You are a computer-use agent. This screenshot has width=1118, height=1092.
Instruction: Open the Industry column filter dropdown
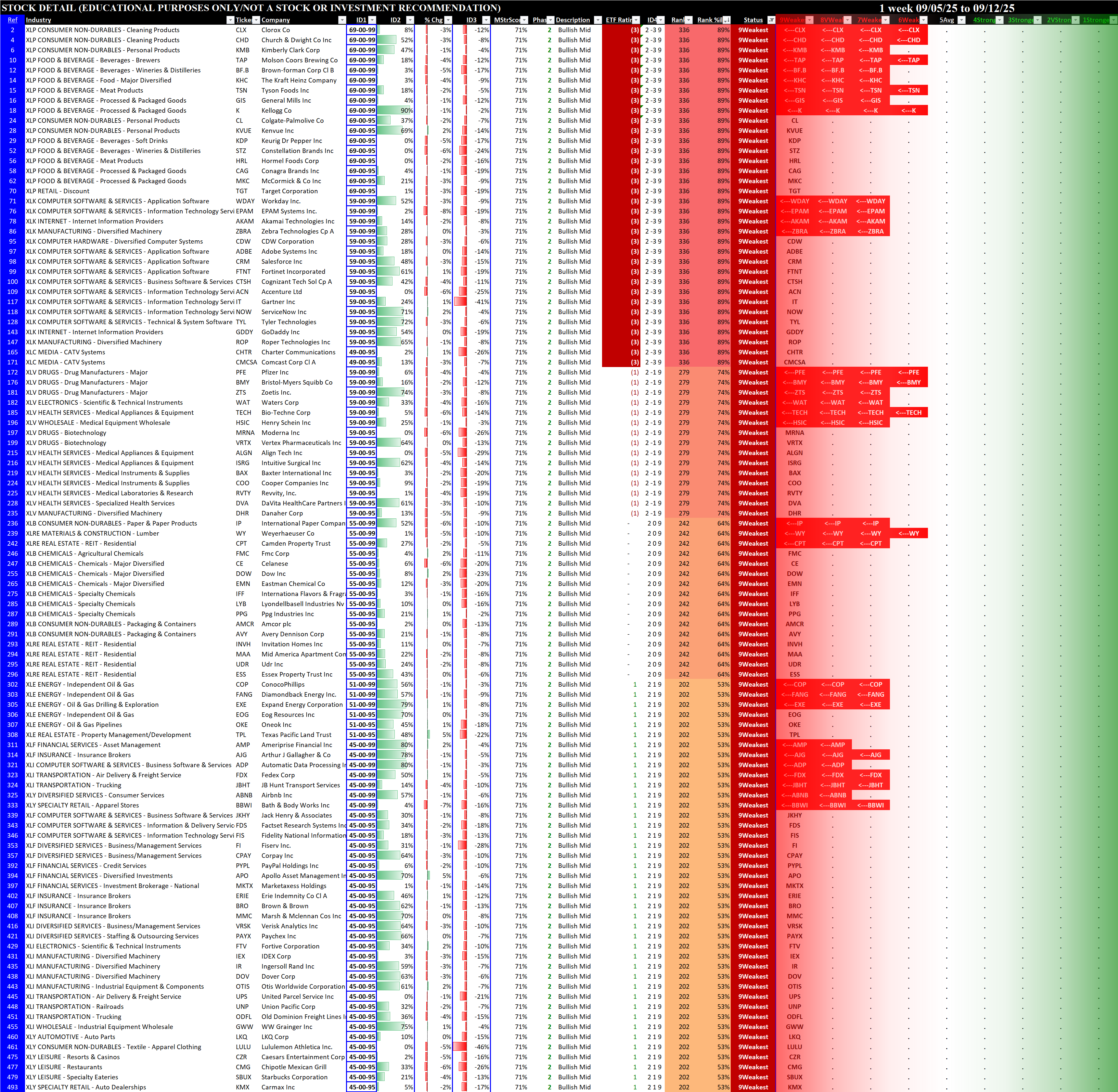[230, 20]
